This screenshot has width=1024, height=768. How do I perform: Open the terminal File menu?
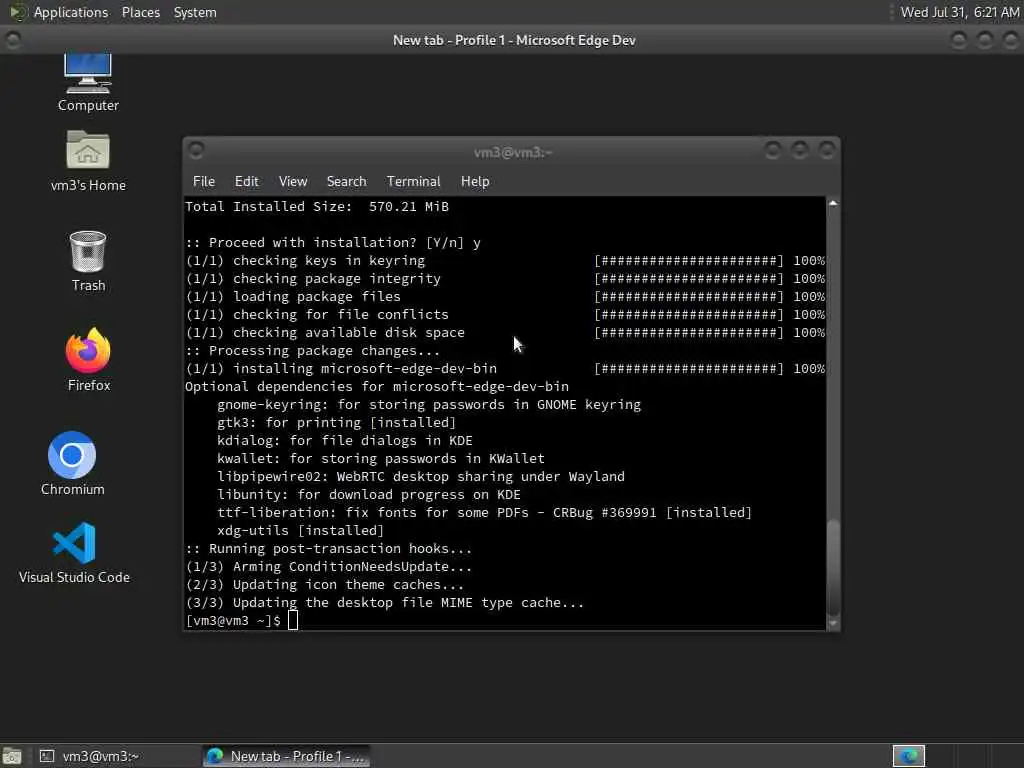pyautogui.click(x=204, y=182)
